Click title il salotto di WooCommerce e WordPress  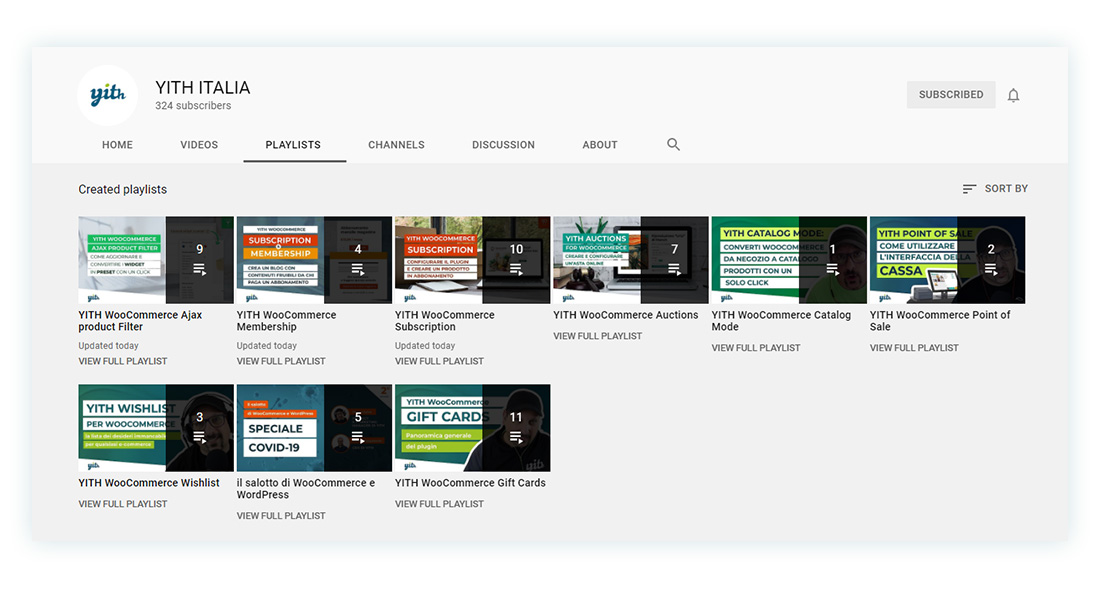(306, 489)
